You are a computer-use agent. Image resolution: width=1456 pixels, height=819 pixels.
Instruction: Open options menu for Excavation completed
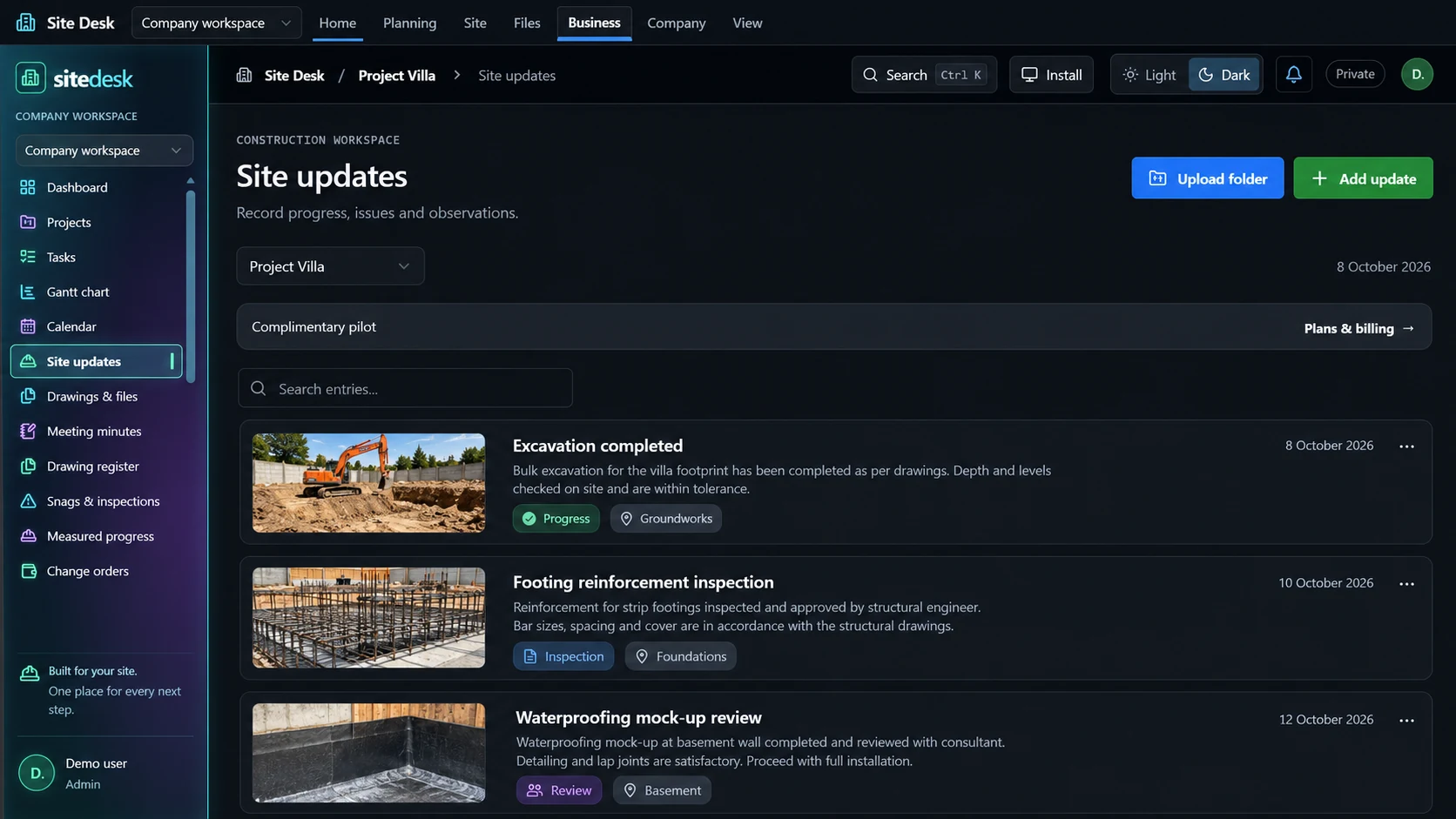coord(1406,446)
